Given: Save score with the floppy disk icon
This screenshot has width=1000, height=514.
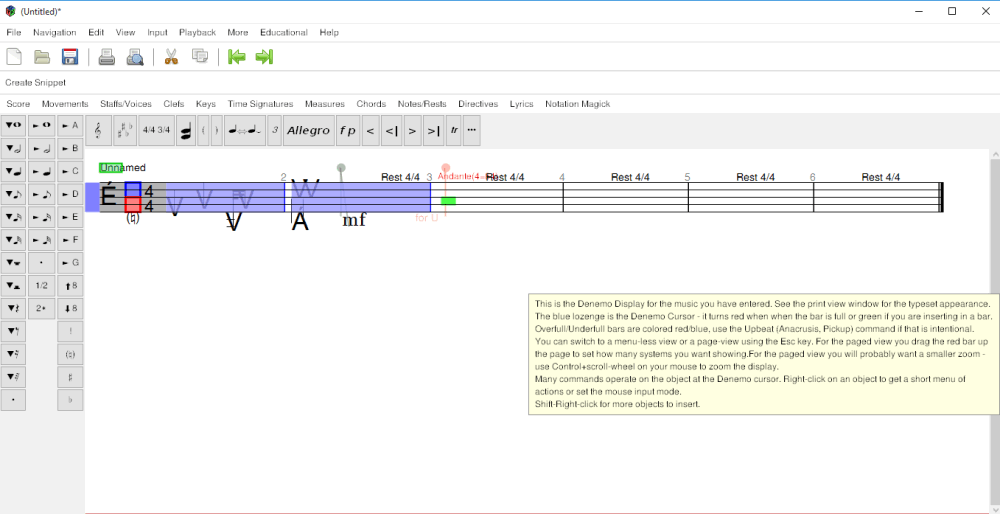Looking at the screenshot, I should point(70,57).
